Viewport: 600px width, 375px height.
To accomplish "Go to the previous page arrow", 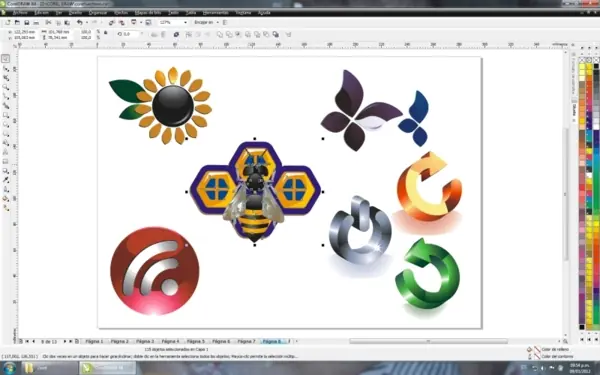I will click(33, 341).
